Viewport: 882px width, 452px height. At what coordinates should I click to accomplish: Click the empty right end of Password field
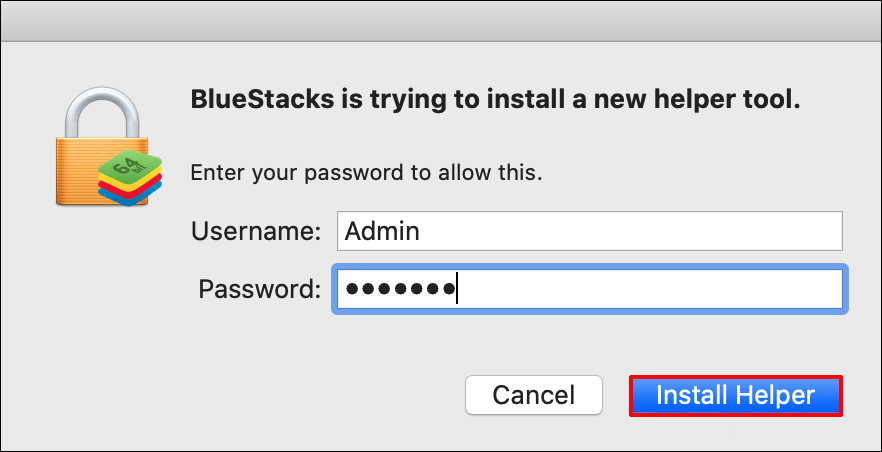tap(780, 289)
